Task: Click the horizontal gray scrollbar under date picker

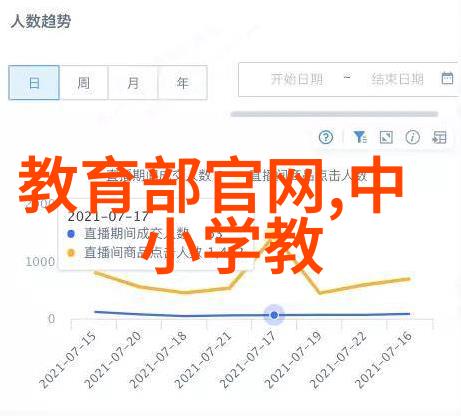Action: (x=334, y=114)
